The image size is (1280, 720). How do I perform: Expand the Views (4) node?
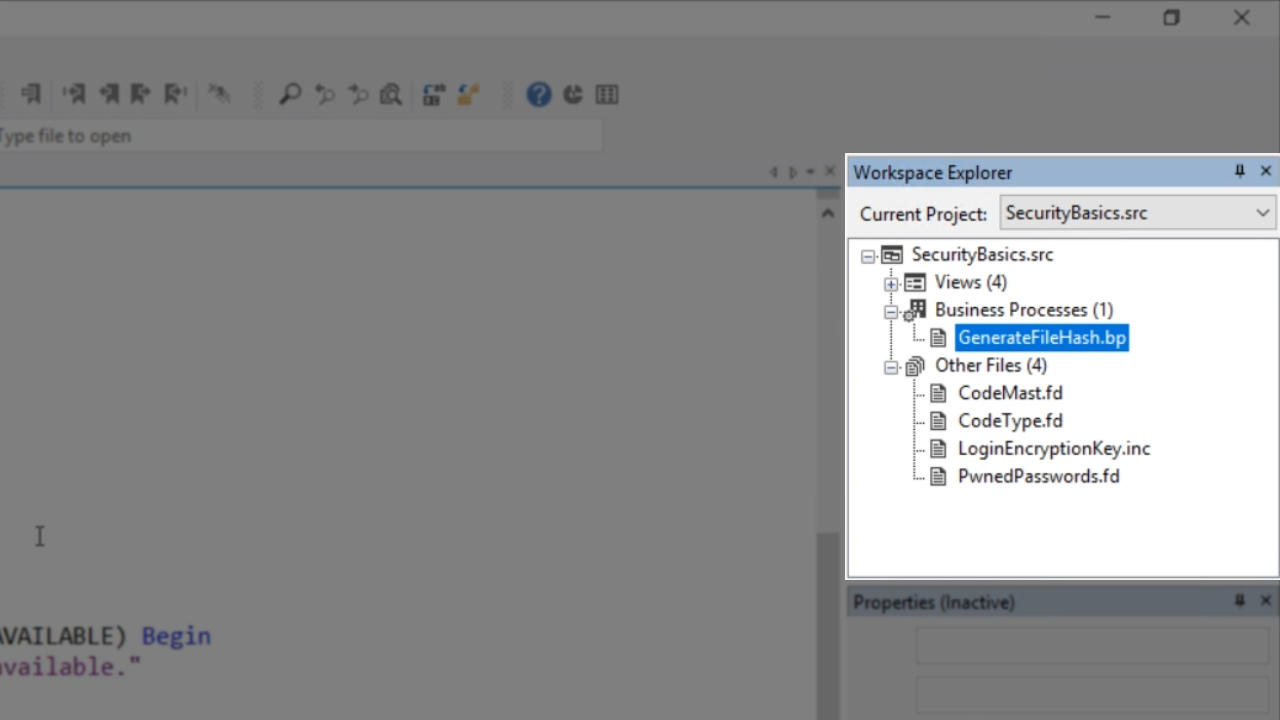(891, 283)
